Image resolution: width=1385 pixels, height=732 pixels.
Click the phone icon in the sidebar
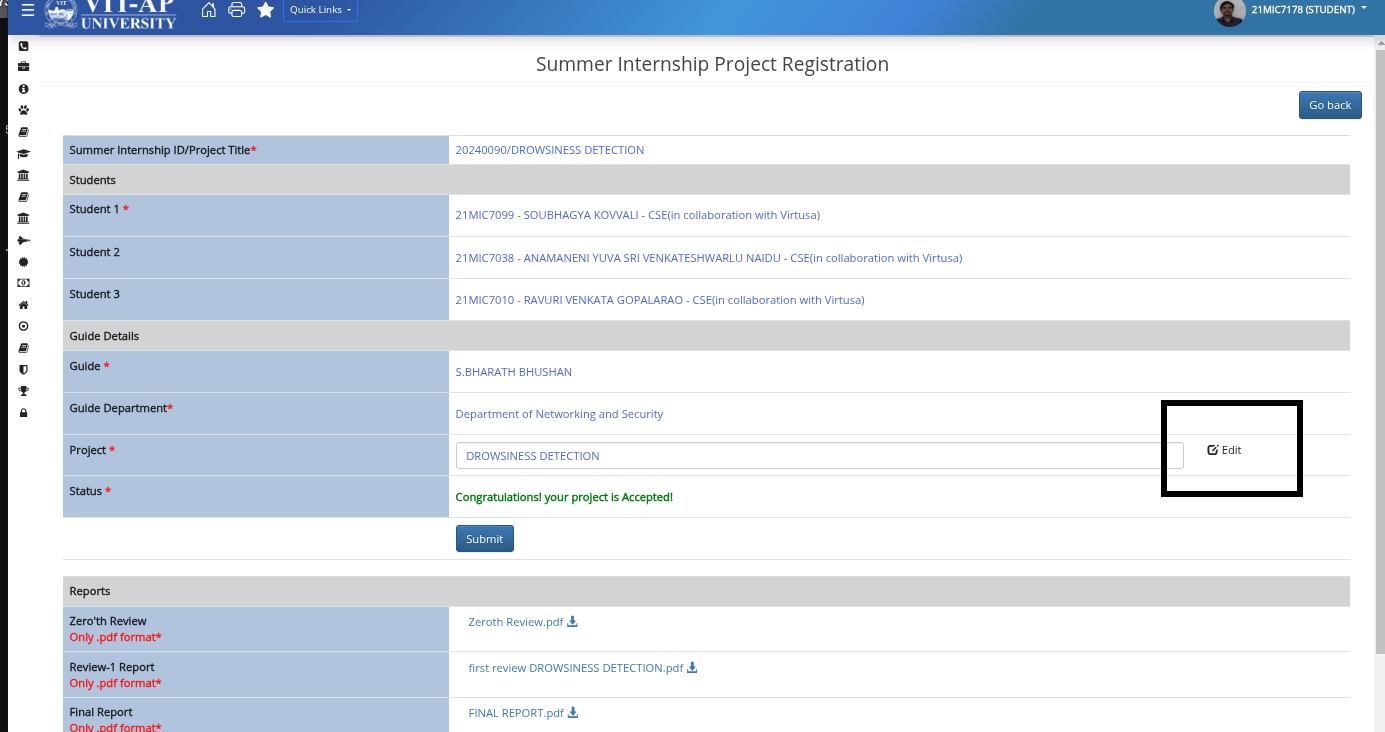pyautogui.click(x=24, y=46)
